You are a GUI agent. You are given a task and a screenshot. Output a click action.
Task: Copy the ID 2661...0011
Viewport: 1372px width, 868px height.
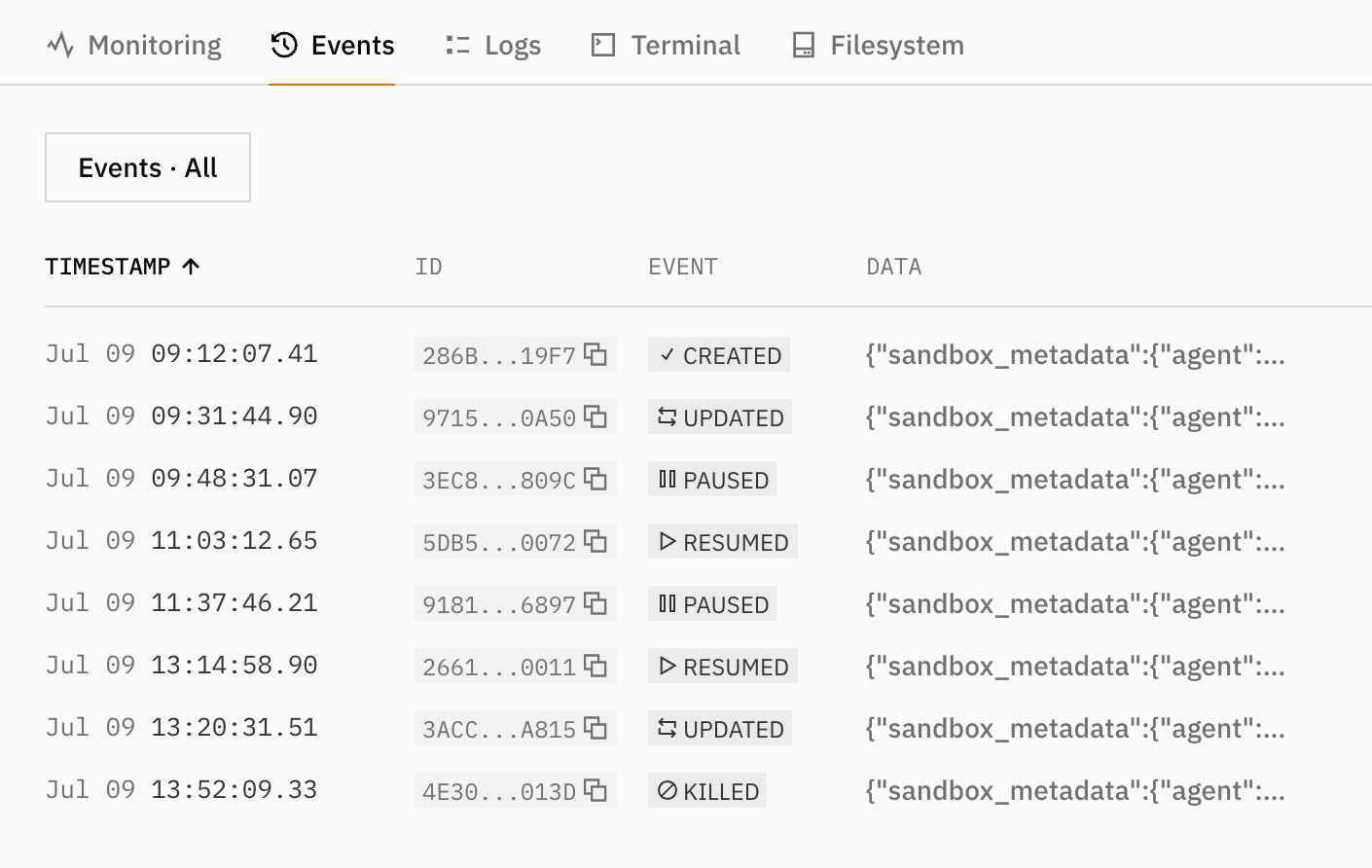click(x=596, y=666)
